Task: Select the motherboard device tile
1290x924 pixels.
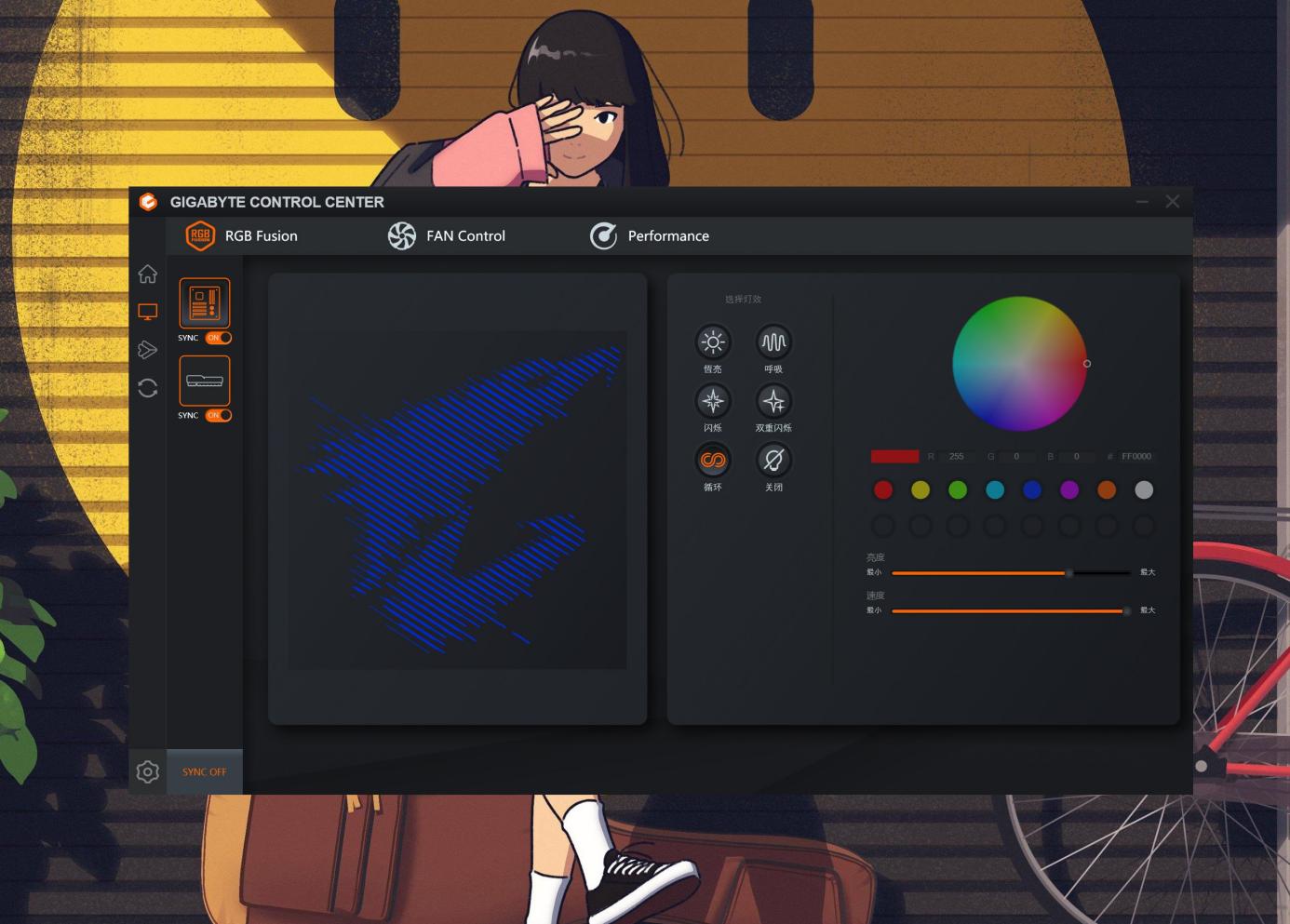Action: (x=205, y=303)
